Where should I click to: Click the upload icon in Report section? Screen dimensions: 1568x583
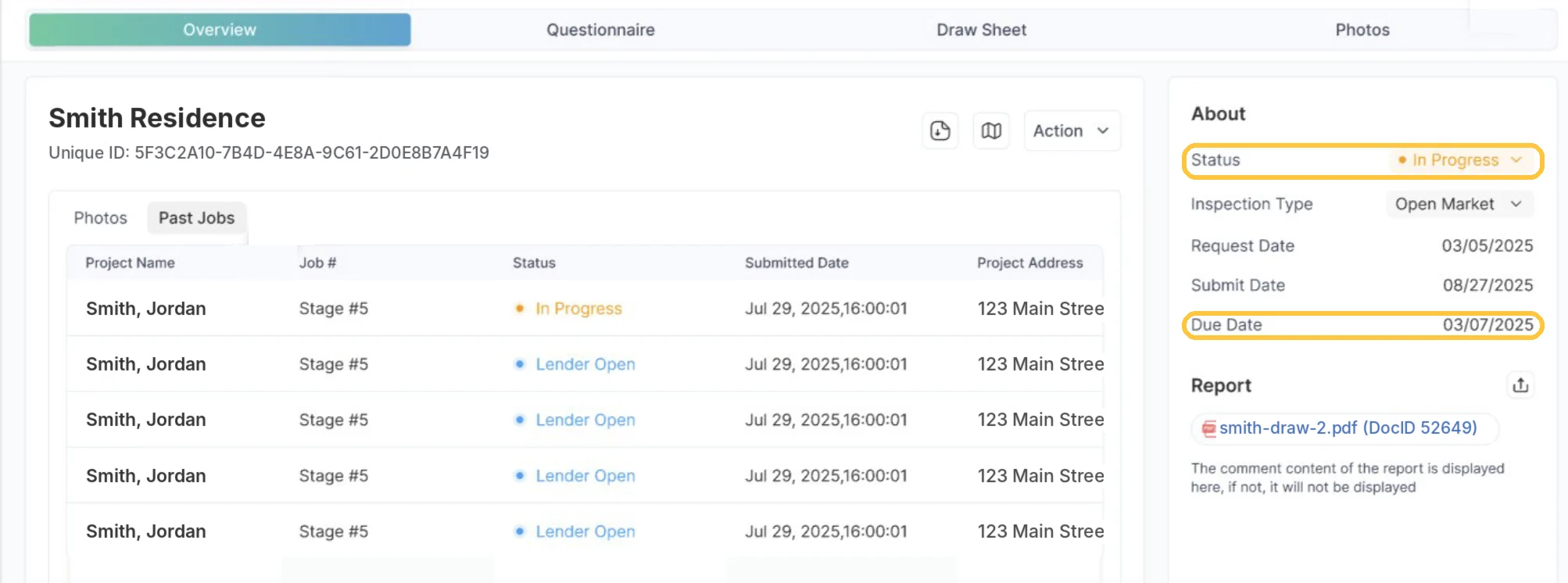(x=1520, y=385)
